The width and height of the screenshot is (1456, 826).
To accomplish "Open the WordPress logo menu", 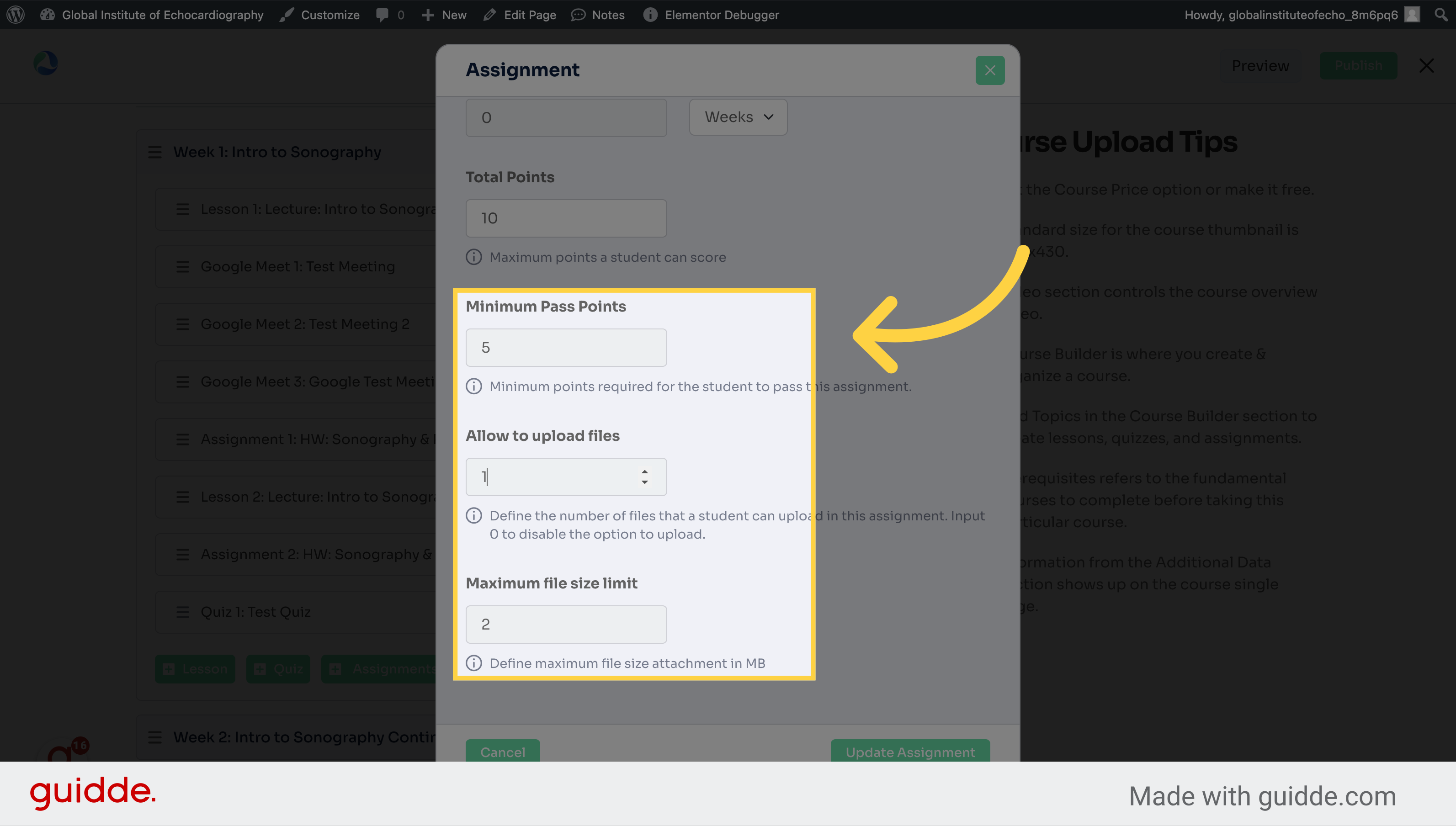I will pyautogui.click(x=16, y=15).
